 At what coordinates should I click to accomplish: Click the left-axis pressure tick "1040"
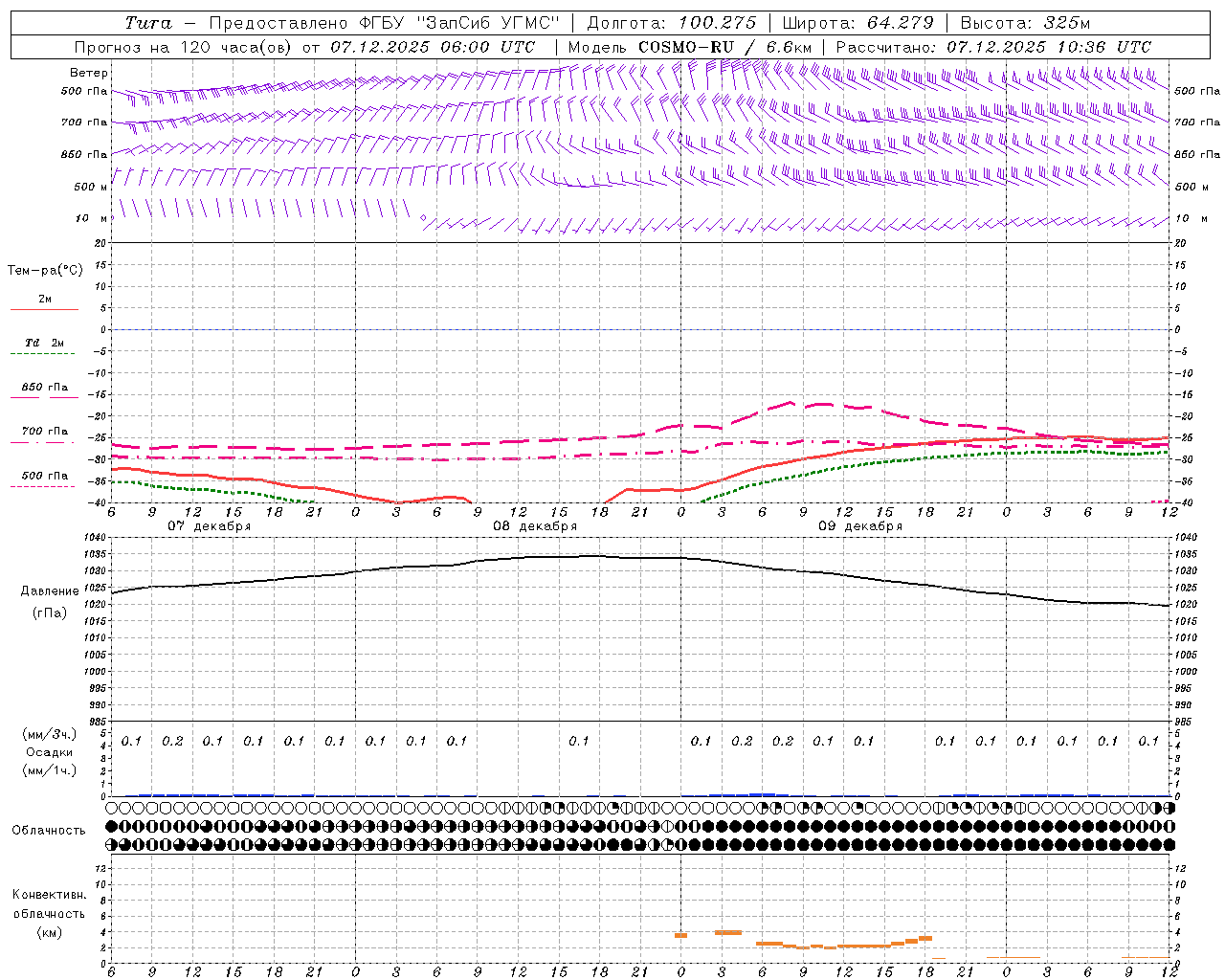(95, 538)
